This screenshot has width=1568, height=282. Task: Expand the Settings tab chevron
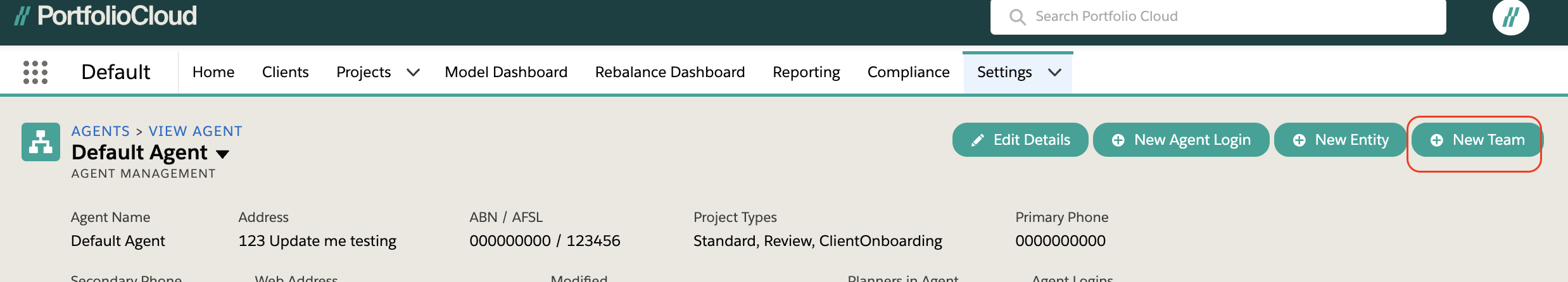1054,73
